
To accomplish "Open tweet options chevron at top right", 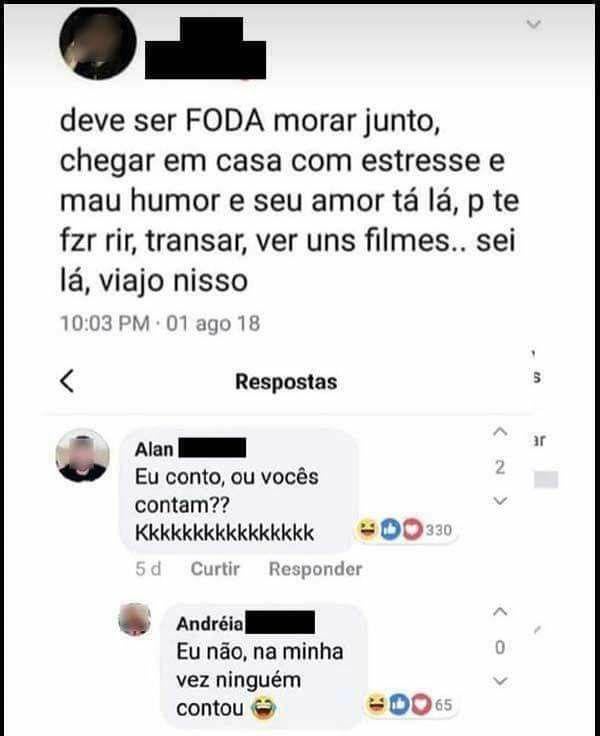I will 534,24.
